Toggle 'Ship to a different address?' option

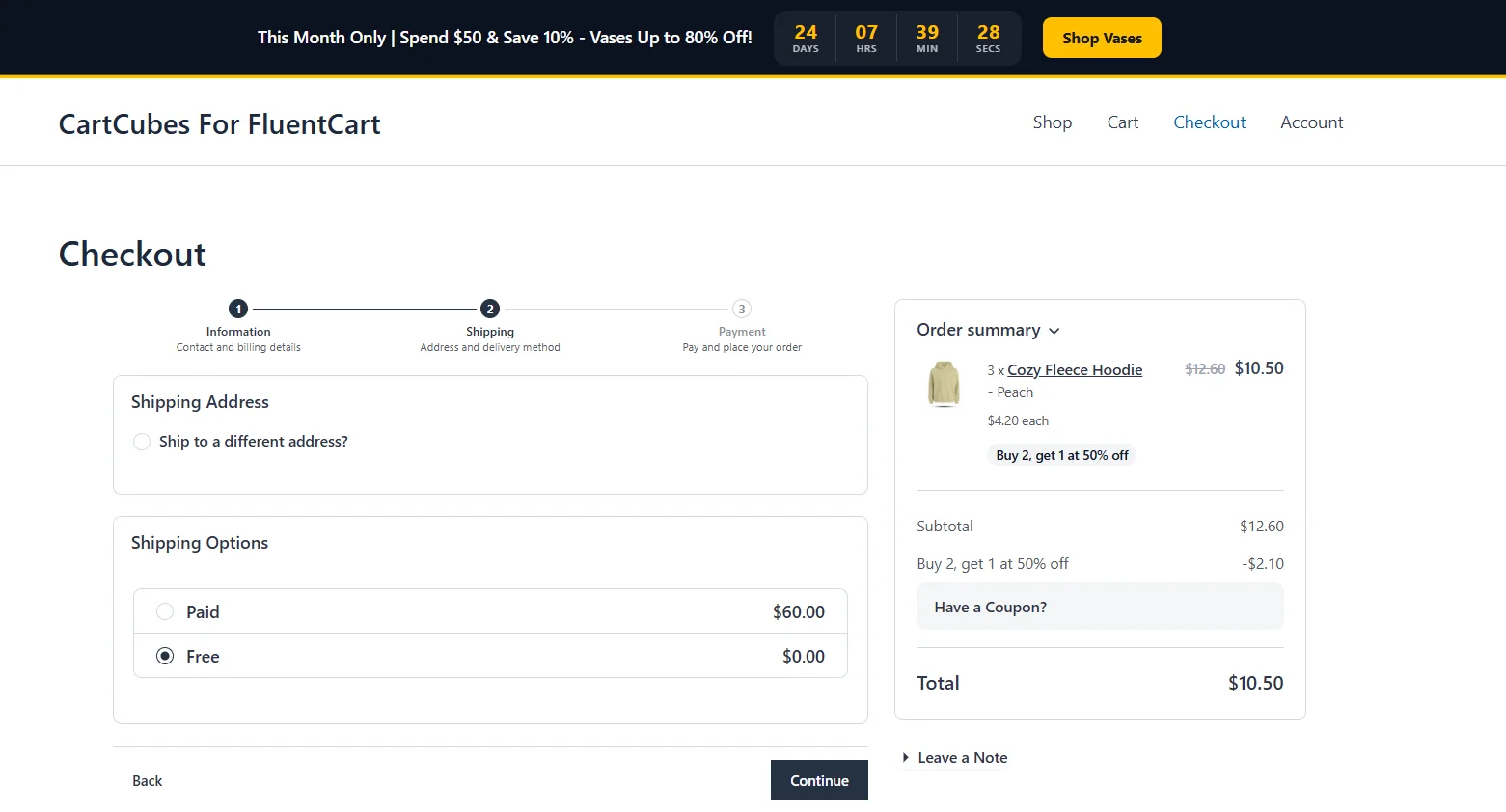(142, 442)
